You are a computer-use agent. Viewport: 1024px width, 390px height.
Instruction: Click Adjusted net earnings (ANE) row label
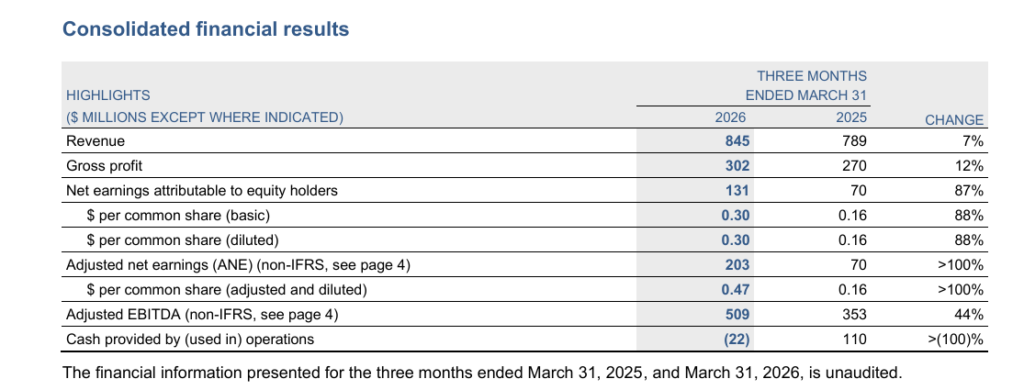point(238,265)
